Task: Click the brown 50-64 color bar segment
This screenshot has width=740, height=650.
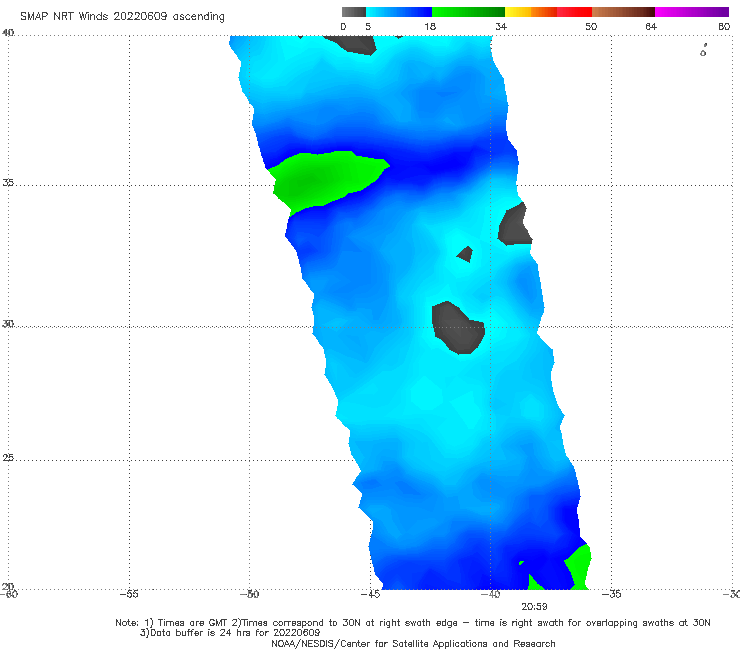Action: point(623,12)
